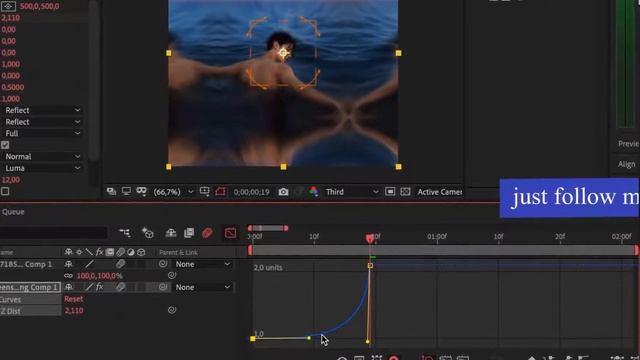
Task: Toggle the transparency grid icon
Action: [405, 191]
